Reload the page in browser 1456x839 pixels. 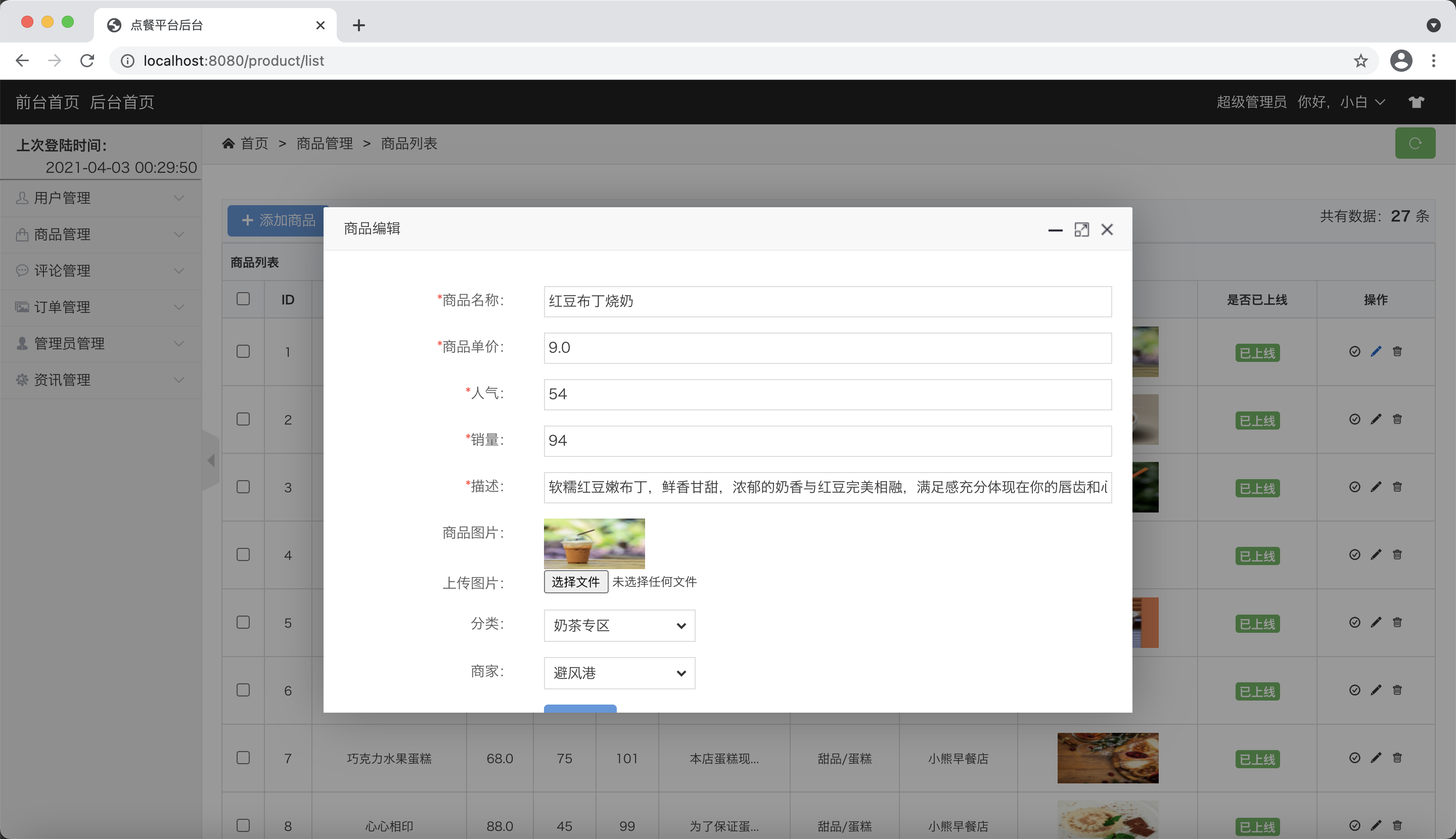(x=87, y=61)
